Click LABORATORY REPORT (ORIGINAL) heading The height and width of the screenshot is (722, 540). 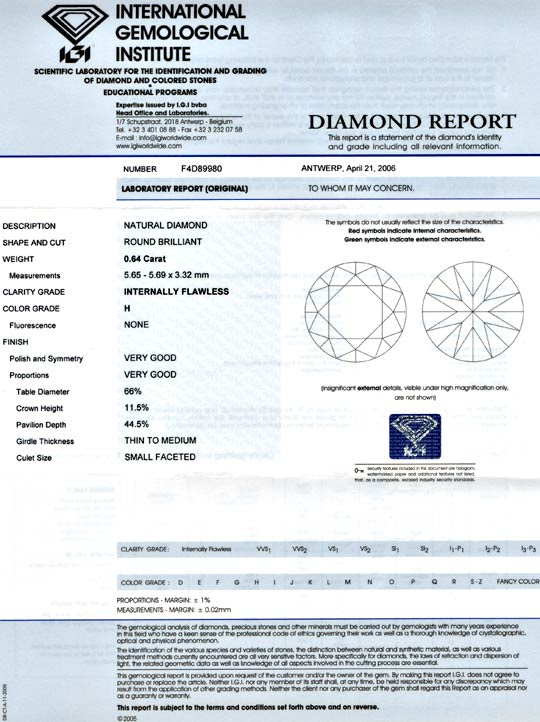pyautogui.click(x=185, y=189)
